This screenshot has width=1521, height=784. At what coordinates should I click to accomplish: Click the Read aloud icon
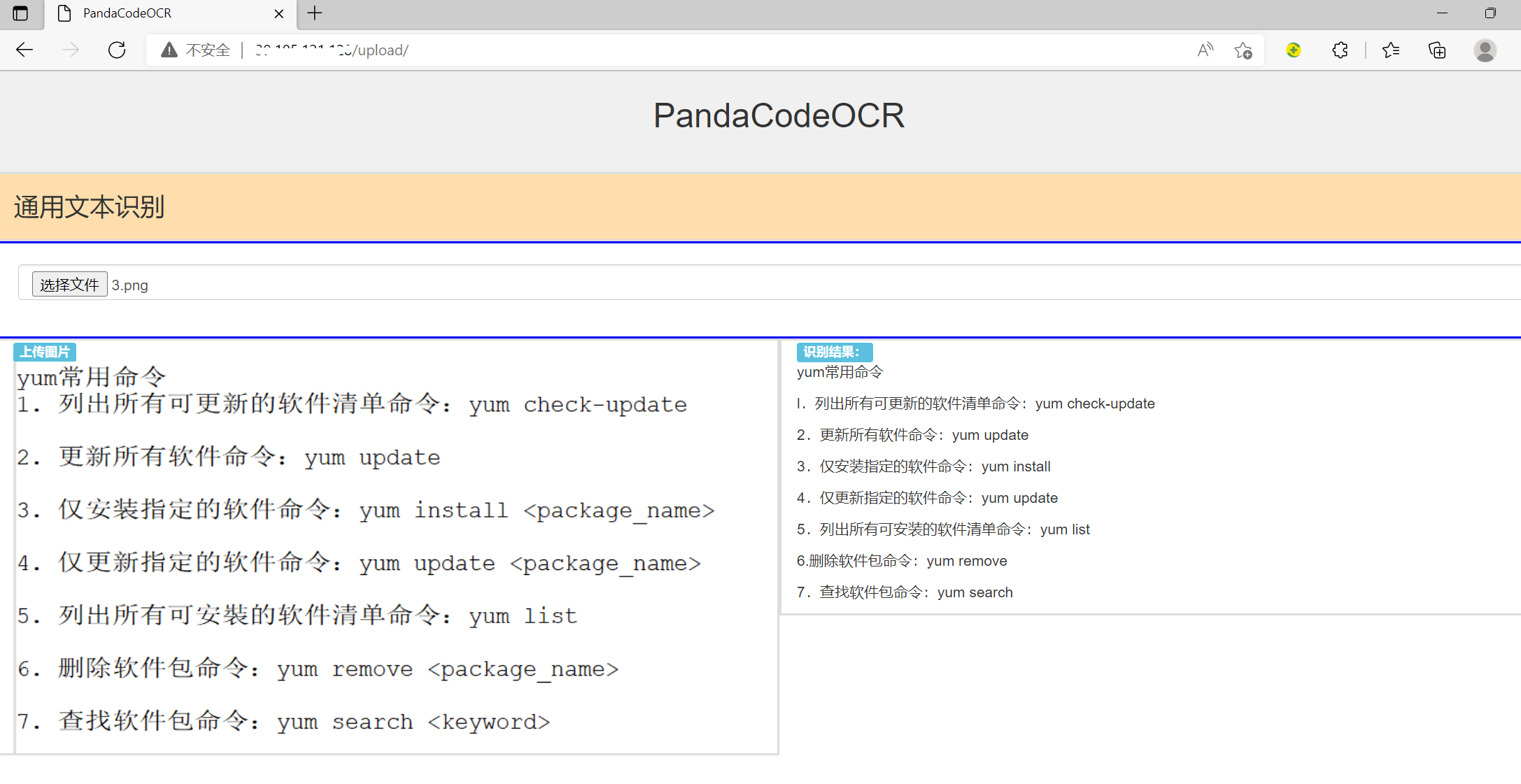pyautogui.click(x=1205, y=50)
